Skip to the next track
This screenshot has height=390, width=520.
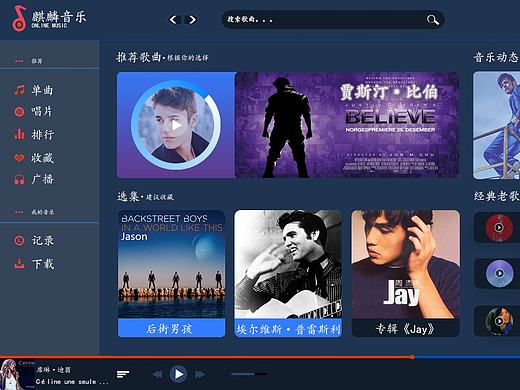coord(200,374)
